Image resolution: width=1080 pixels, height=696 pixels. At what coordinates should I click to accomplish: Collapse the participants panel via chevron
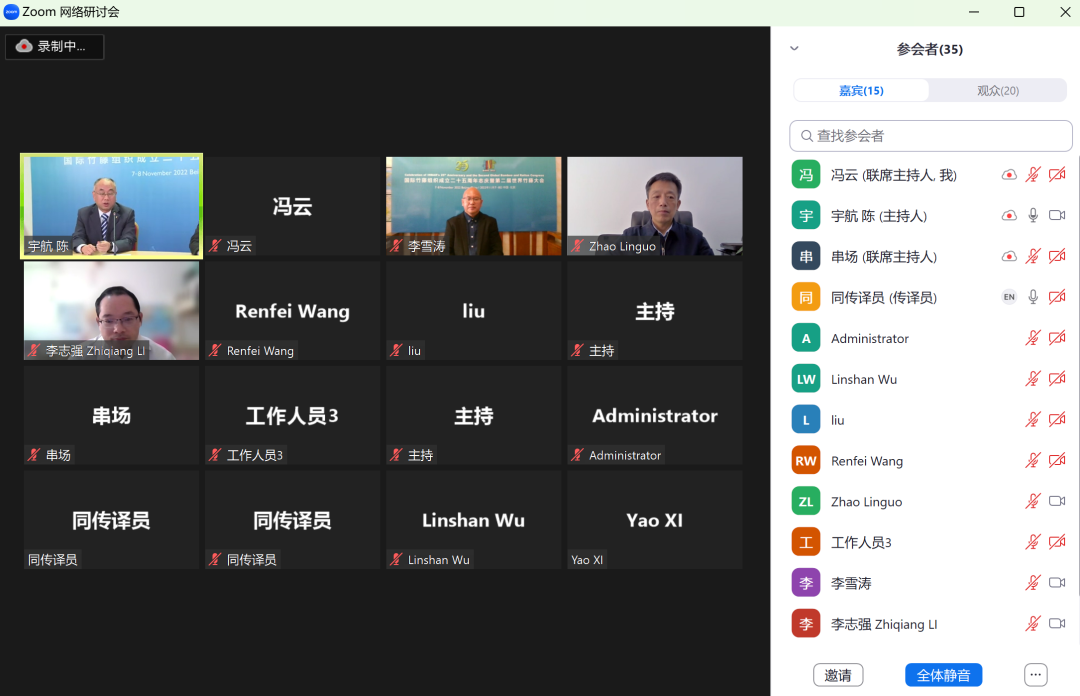click(794, 47)
